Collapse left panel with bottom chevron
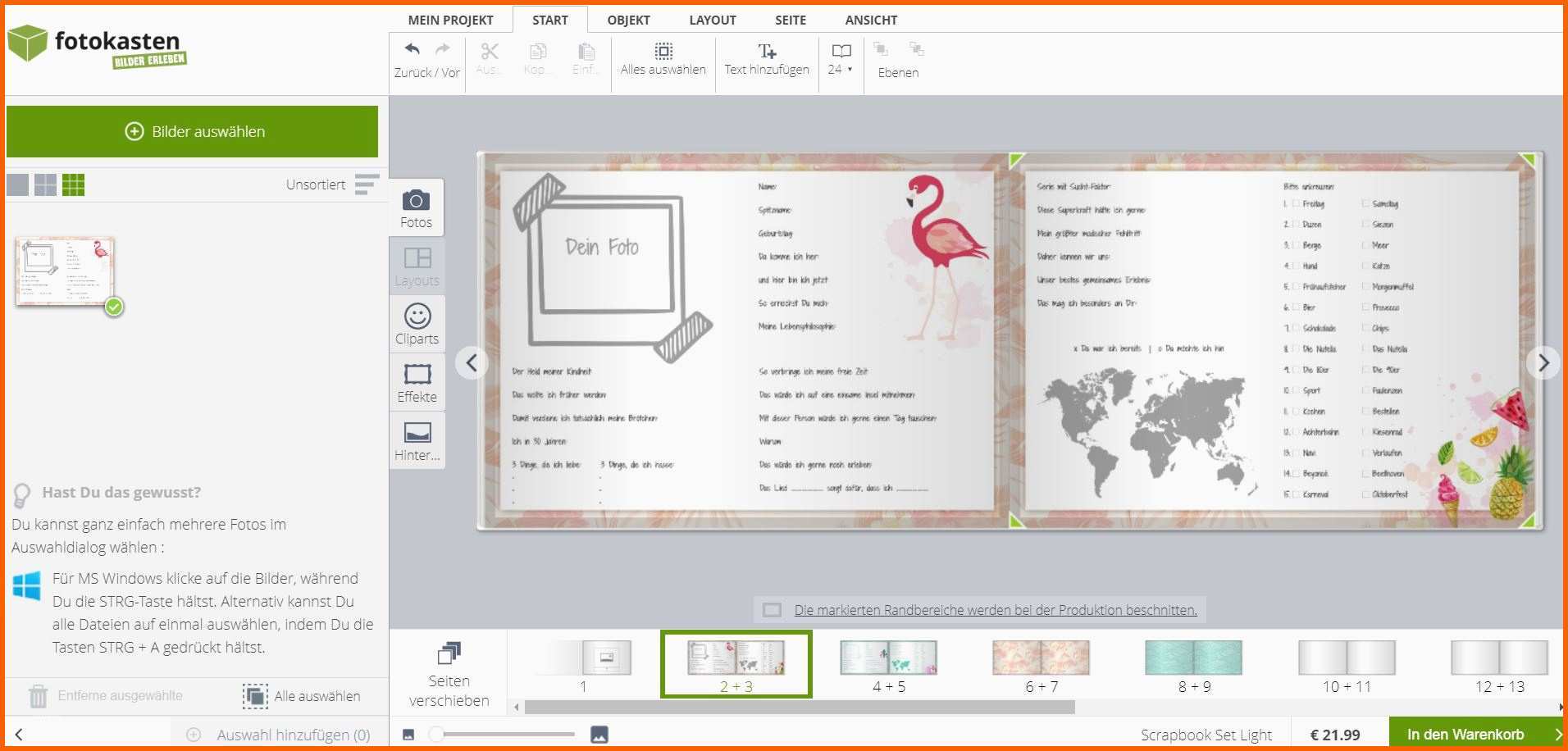 pos(19,735)
